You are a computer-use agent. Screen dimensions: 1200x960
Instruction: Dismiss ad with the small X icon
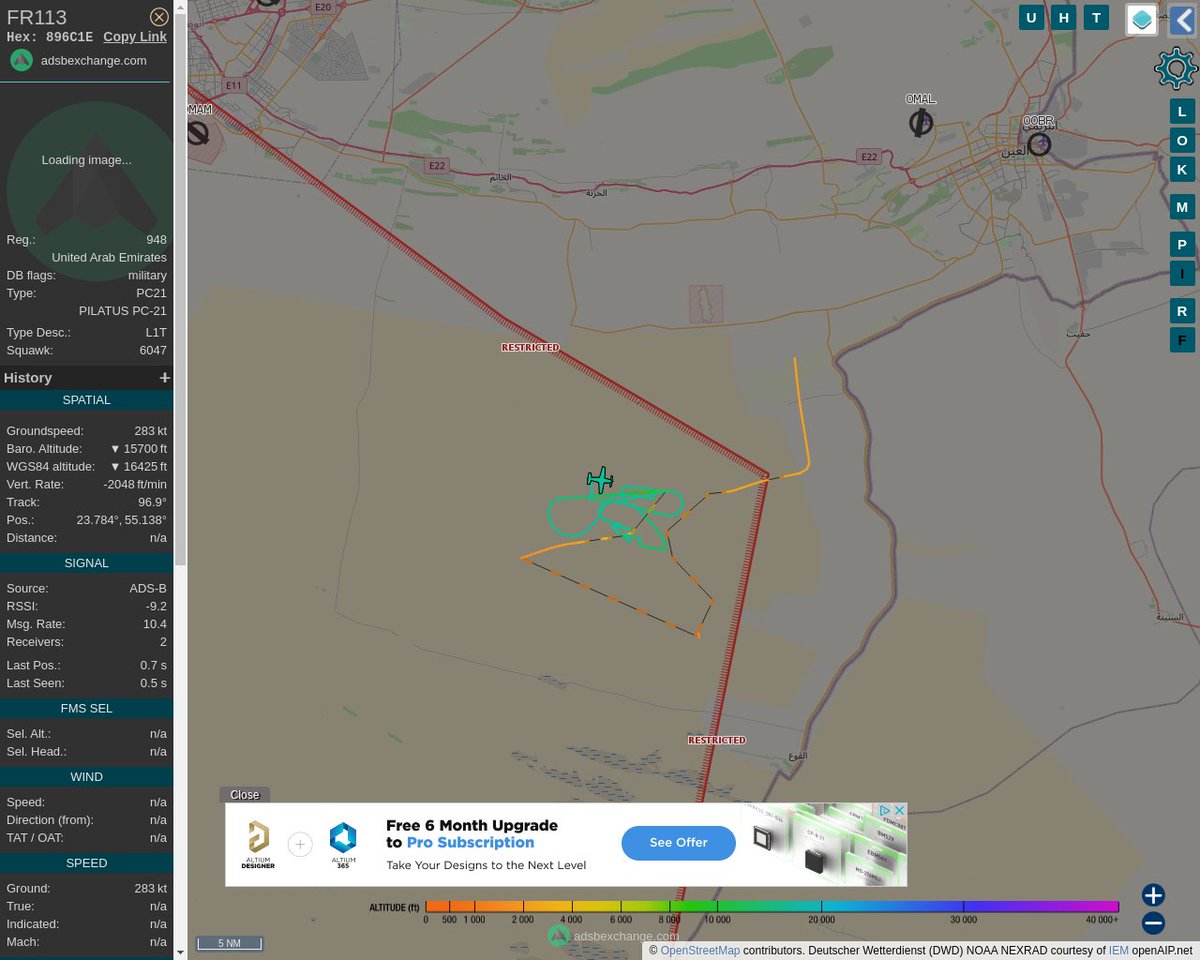point(899,810)
